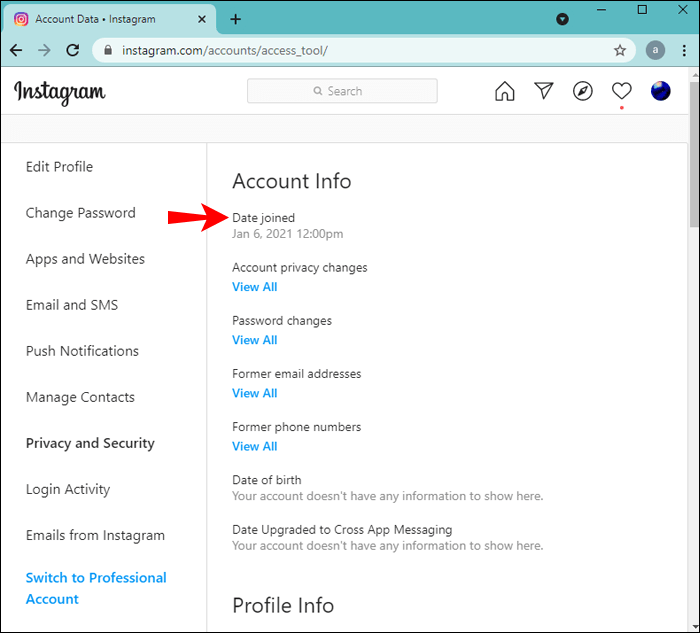Close the Account Data tab
This screenshot has height=633, width=700.
[202, 19]
